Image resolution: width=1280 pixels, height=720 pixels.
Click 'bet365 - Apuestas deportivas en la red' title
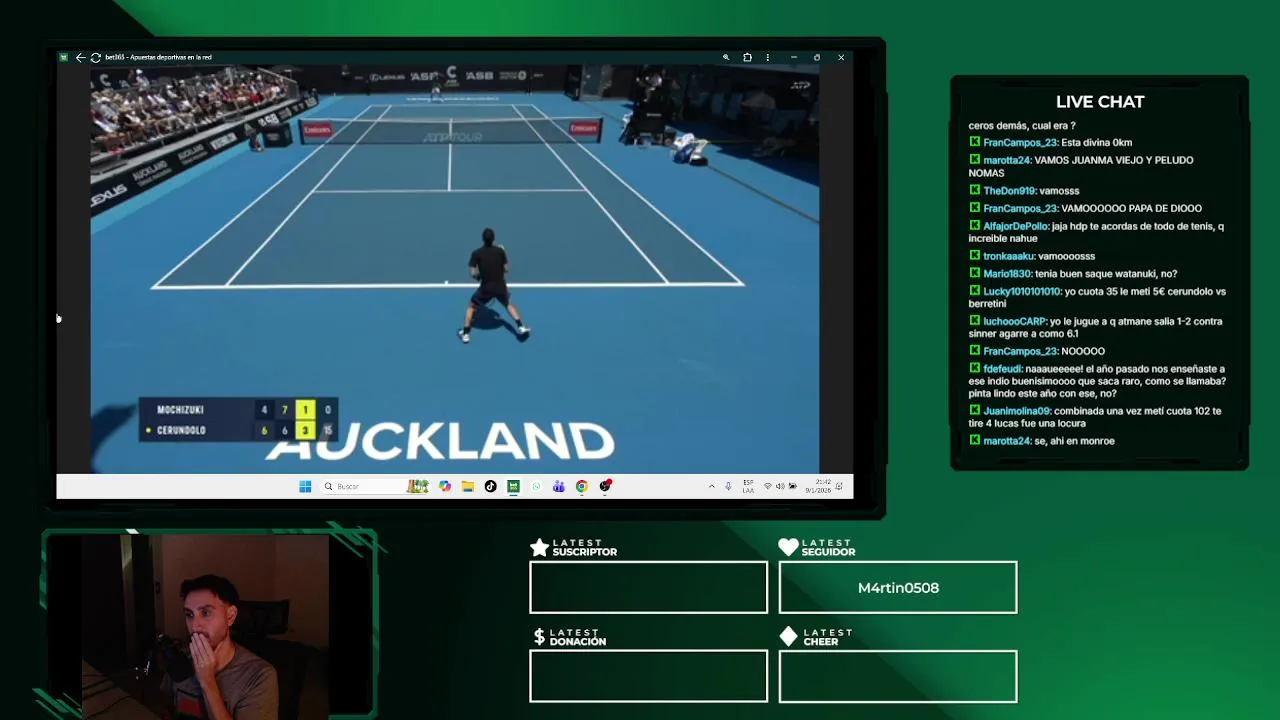[158, 57]
